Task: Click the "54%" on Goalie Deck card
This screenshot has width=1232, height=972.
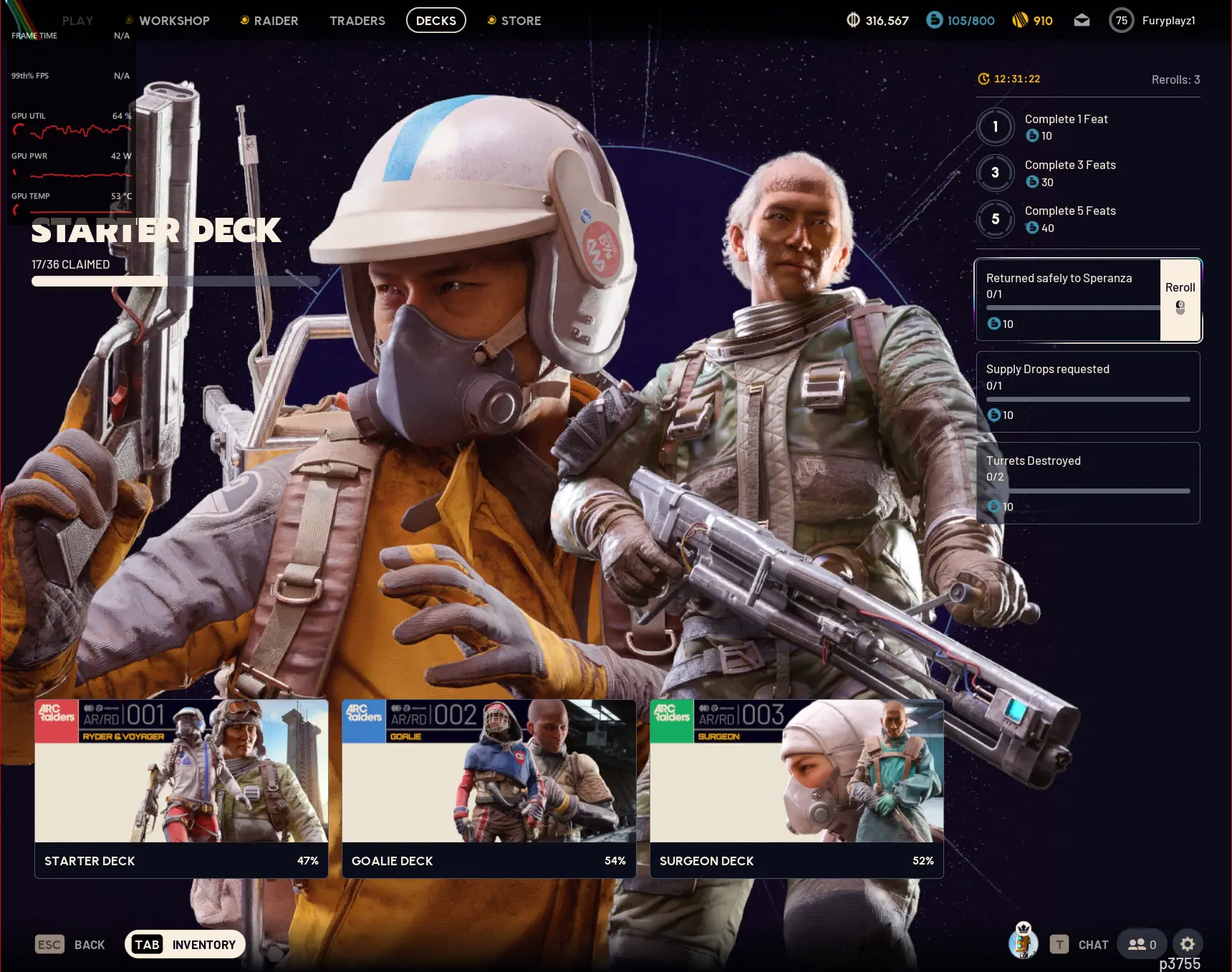Action: (615, 860)
